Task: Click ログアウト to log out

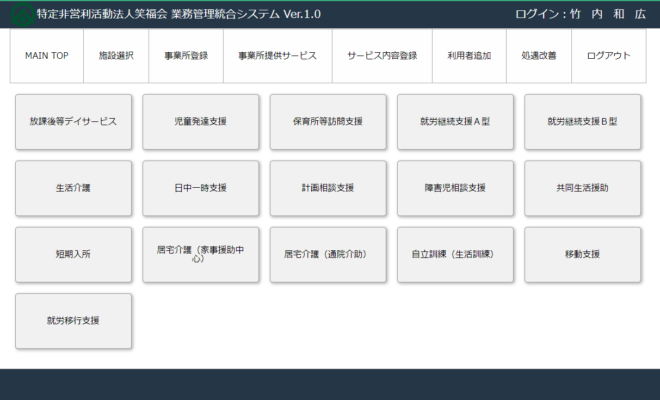Action: click(x=609, y=56)
